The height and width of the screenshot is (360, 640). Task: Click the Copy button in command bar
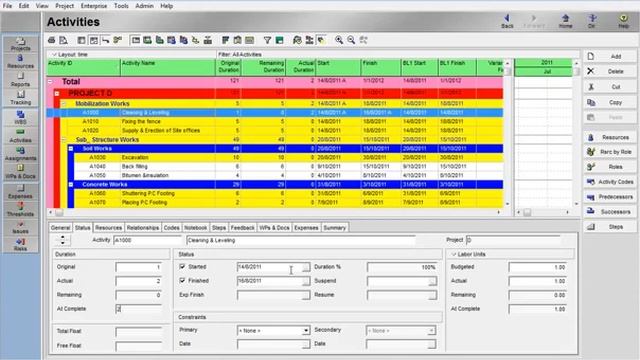click(x=610, y=102)
